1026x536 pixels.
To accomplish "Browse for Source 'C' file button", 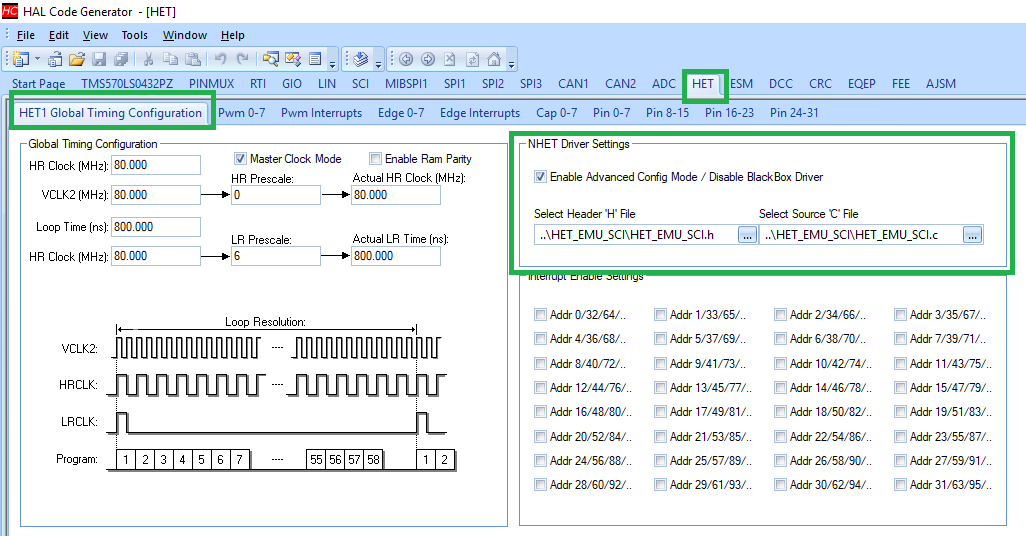I will [x=972, y=235].
